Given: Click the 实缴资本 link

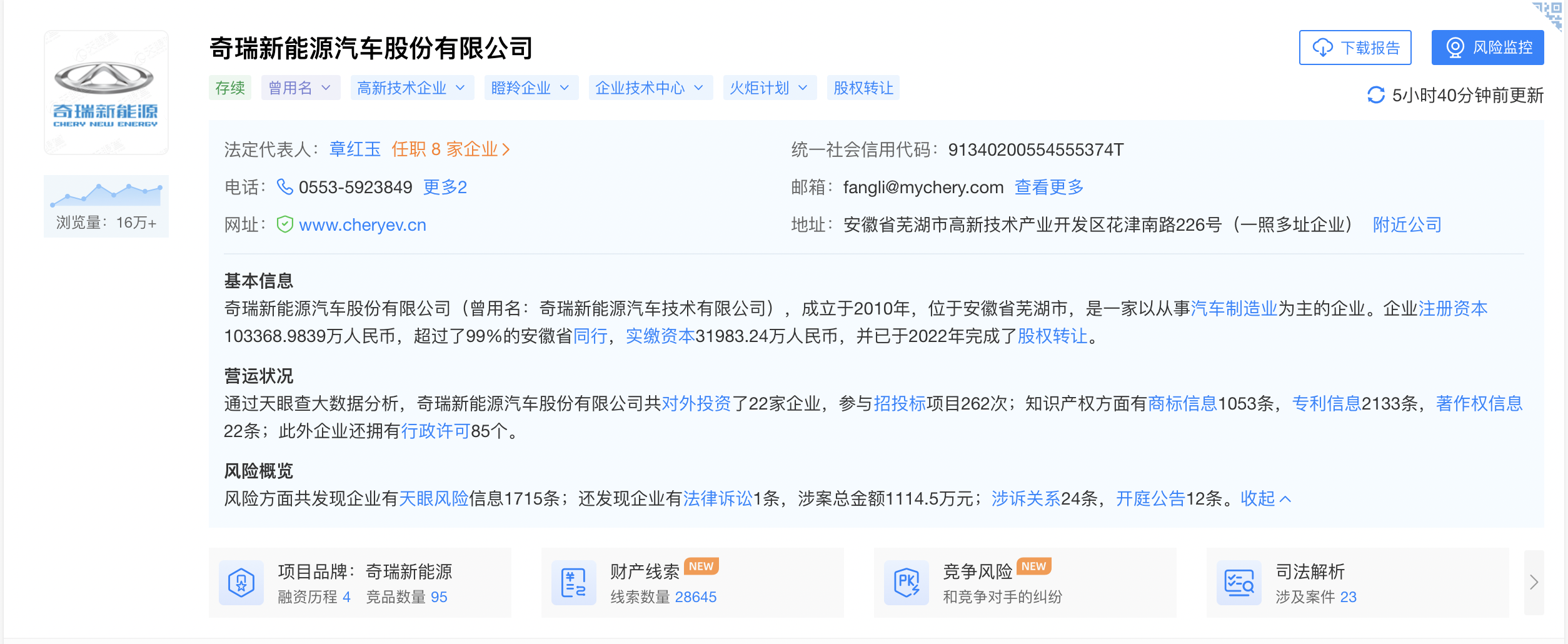Looking at the screenshot, I should 660,336.
